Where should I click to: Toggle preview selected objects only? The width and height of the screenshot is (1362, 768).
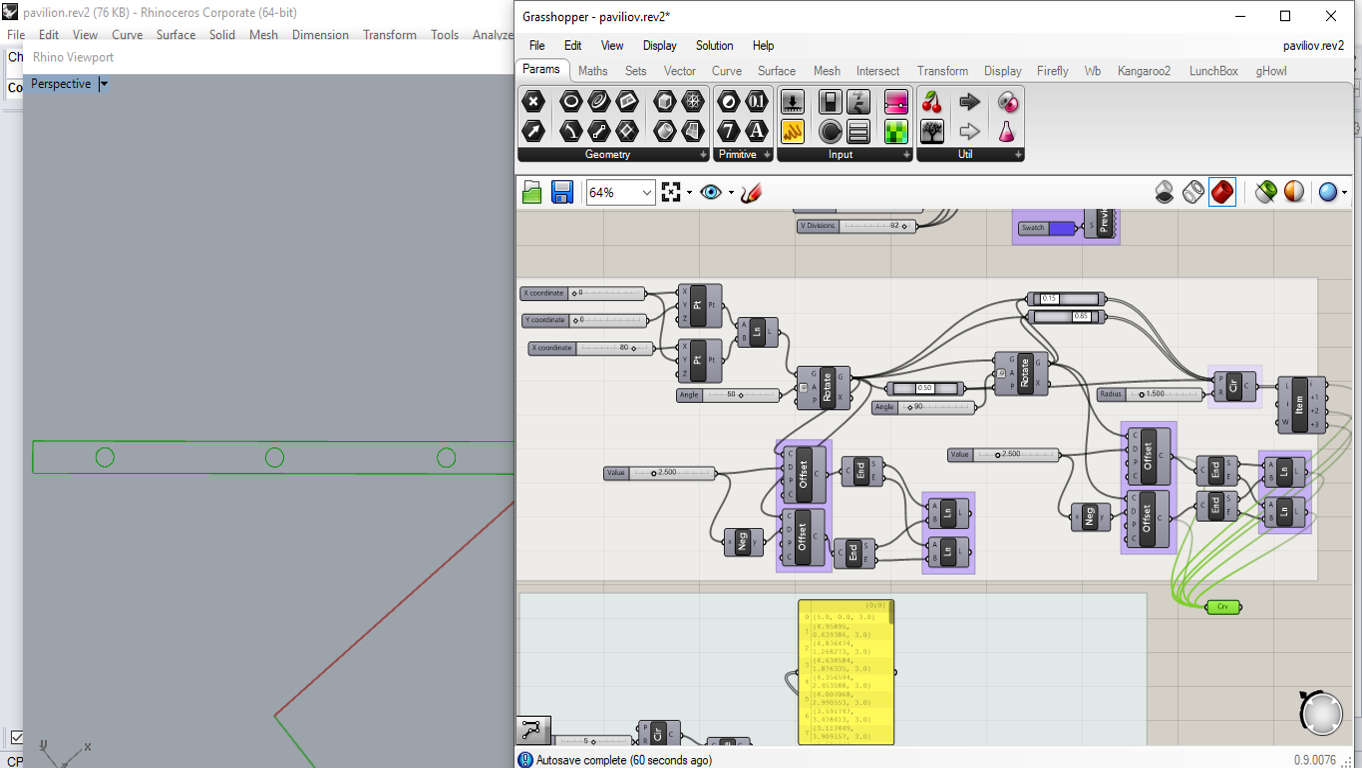point(1266,192)
